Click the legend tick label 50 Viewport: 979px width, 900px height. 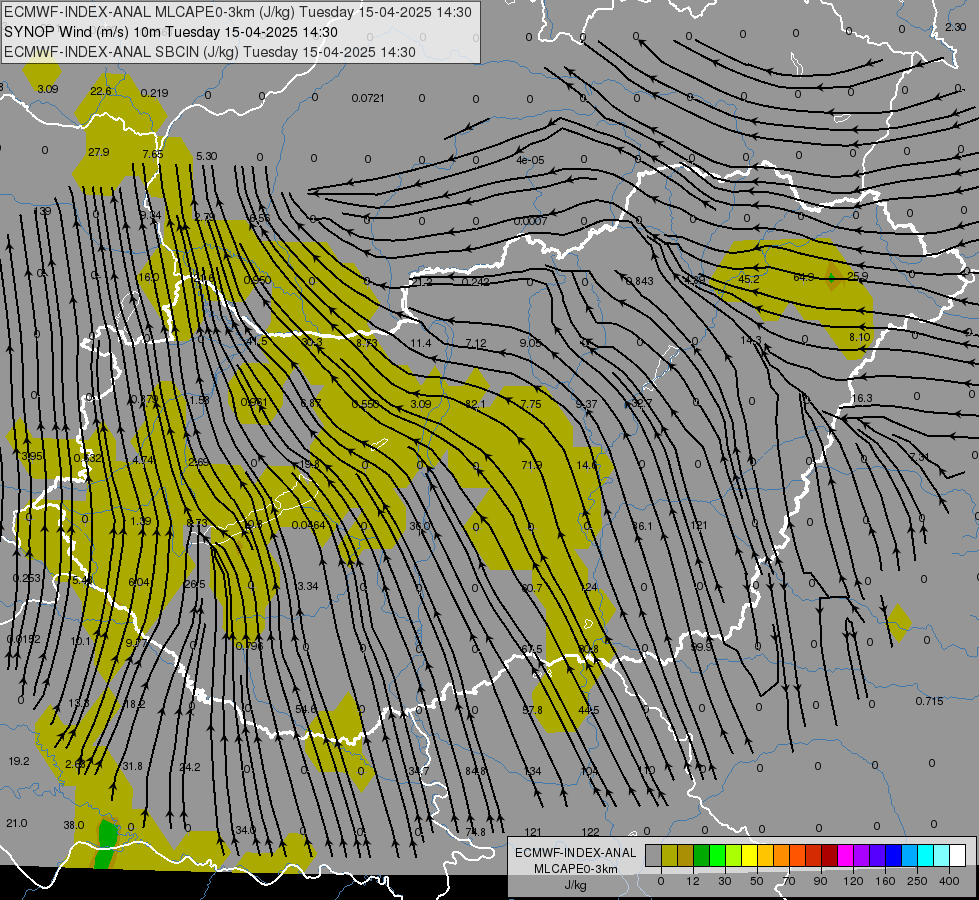point(756,881)
